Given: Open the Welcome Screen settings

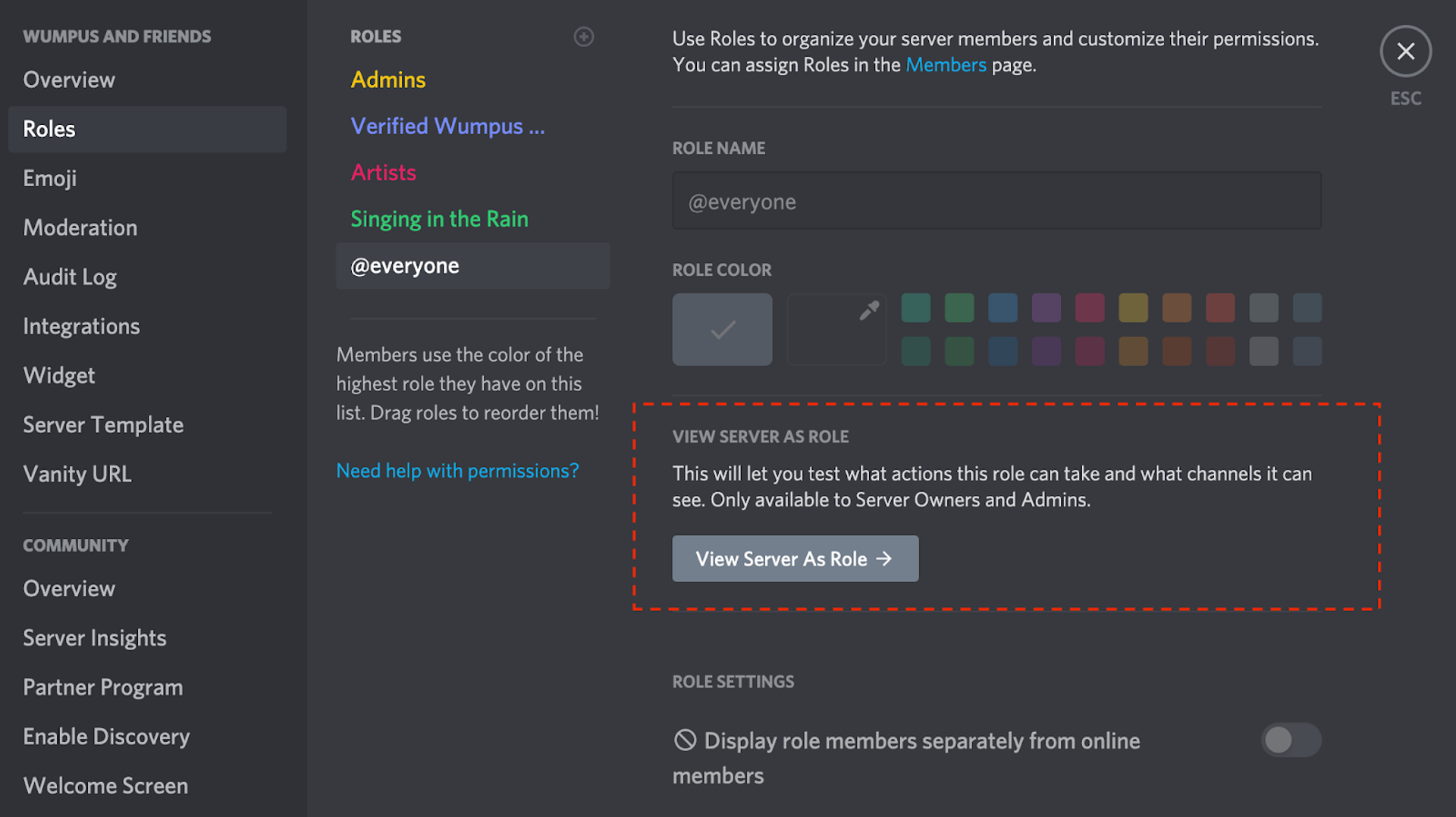Looking at the screenshot, I should coord(105,786).
